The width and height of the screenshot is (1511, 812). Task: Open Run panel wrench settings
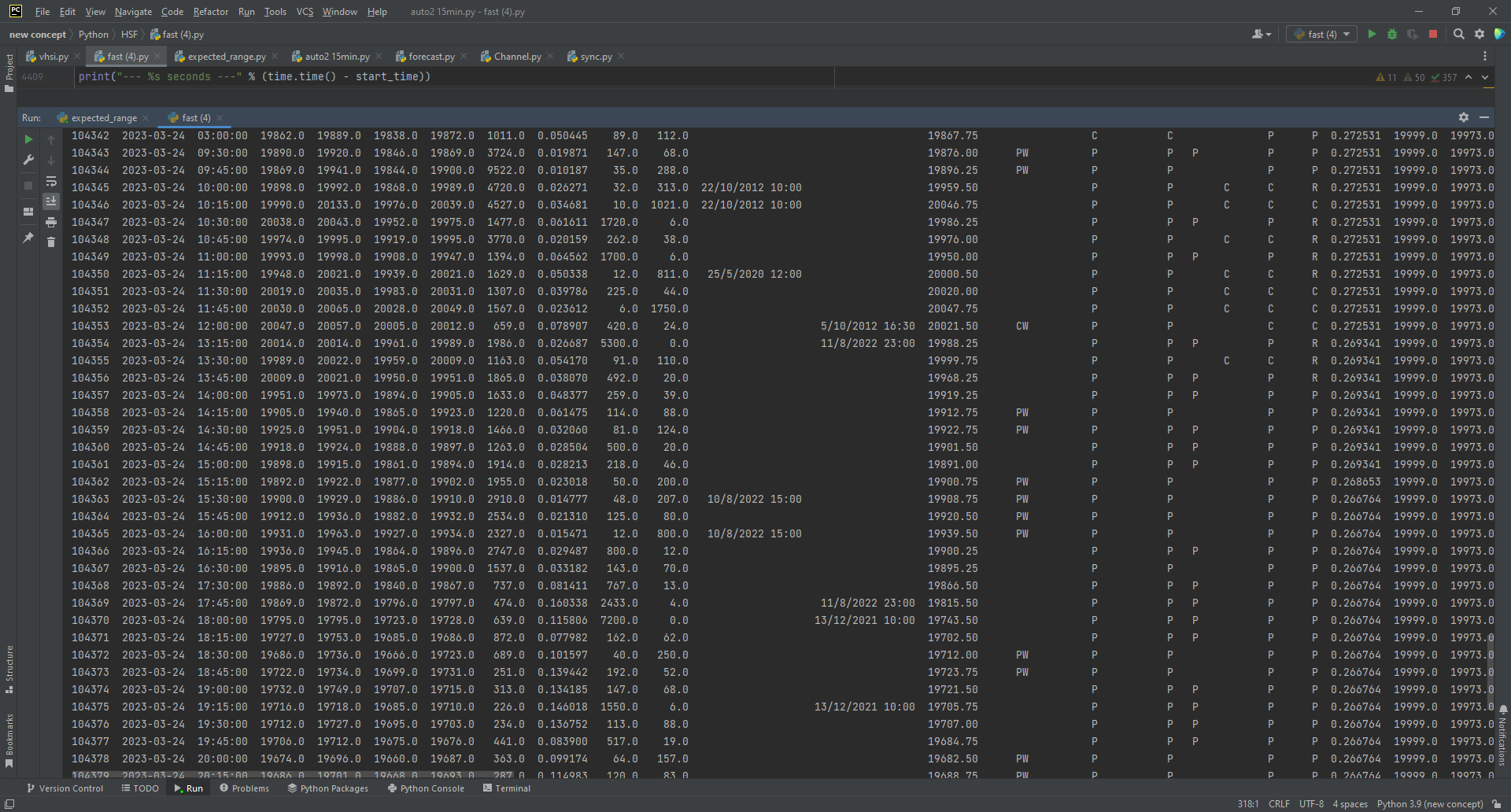click(28, 160)
